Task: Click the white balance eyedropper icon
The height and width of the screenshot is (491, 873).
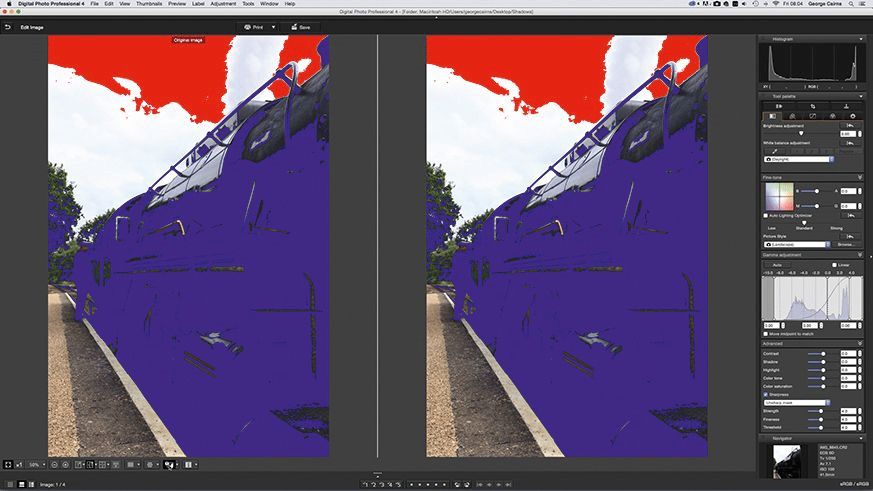Action: tap(774, 151)
